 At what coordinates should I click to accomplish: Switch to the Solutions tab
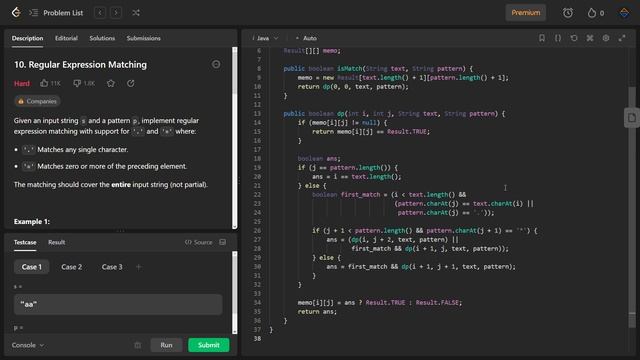pyautogui.click(x=102, y=38)
